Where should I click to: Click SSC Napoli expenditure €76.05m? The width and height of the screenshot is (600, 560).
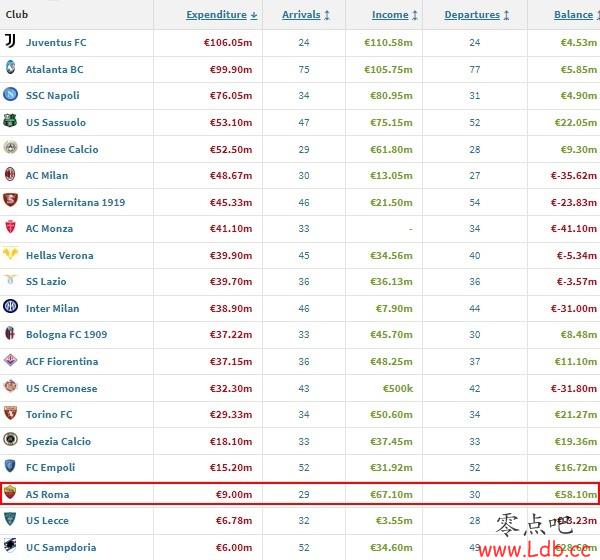click(x=231, y=96)
